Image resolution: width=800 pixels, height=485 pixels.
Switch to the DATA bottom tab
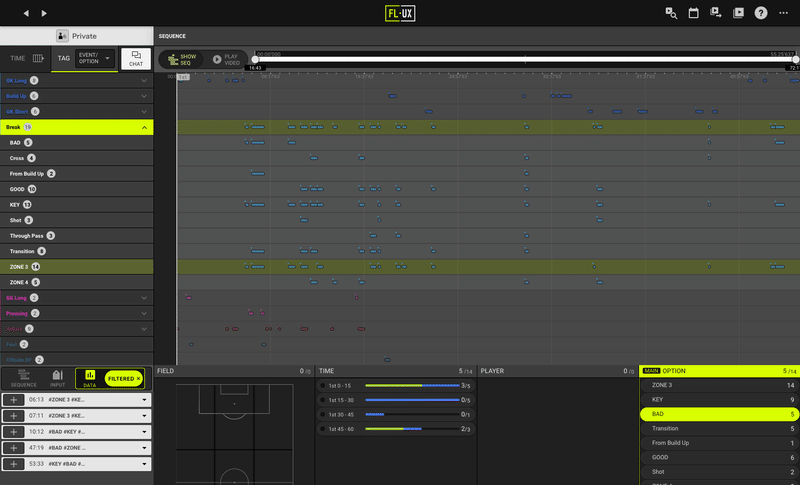tap(90, 378)
